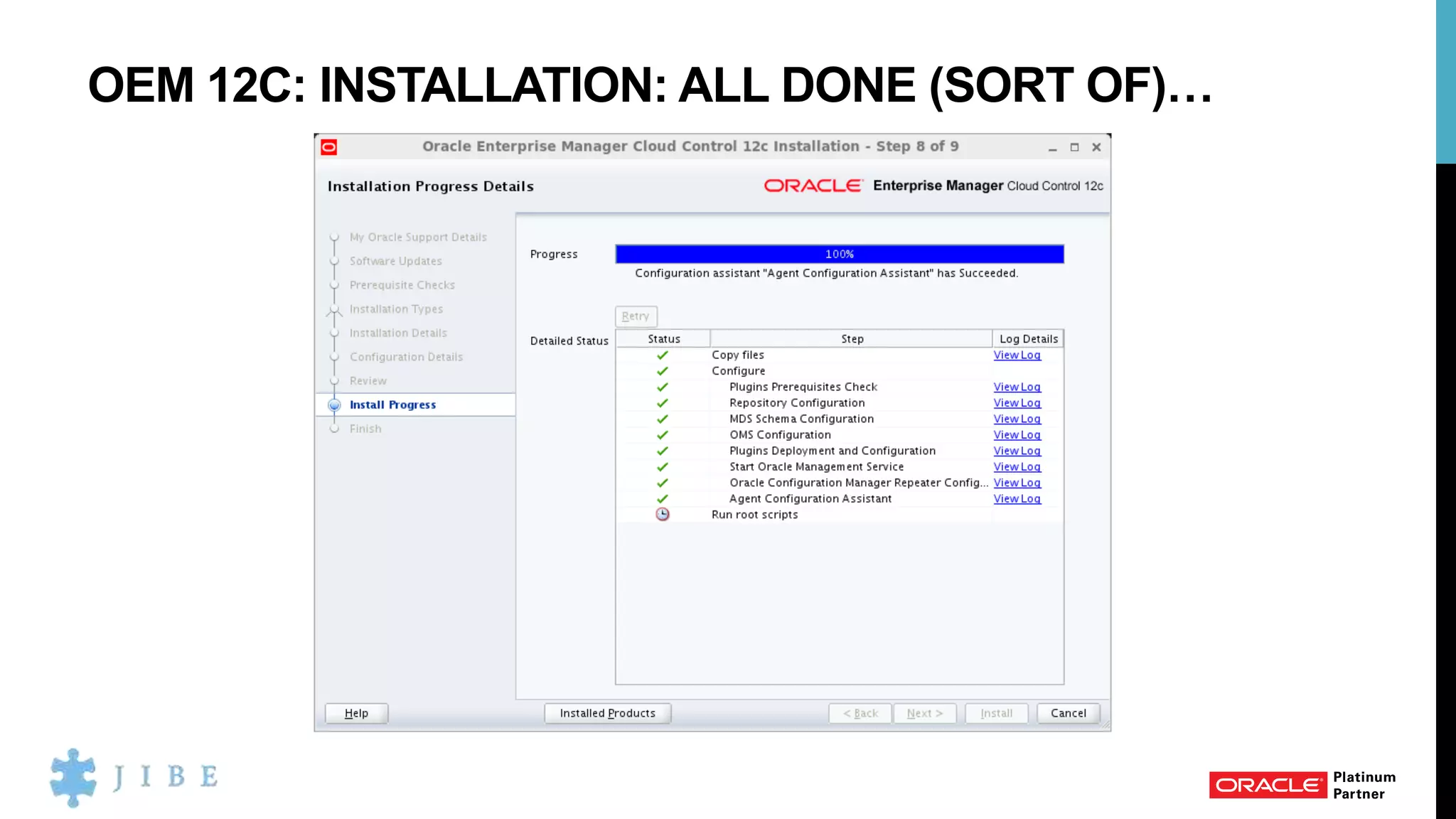View Log for Plugins Prerequisites Check
This screenshot has width=1456, height=819.
click(x=1017, y=387)
